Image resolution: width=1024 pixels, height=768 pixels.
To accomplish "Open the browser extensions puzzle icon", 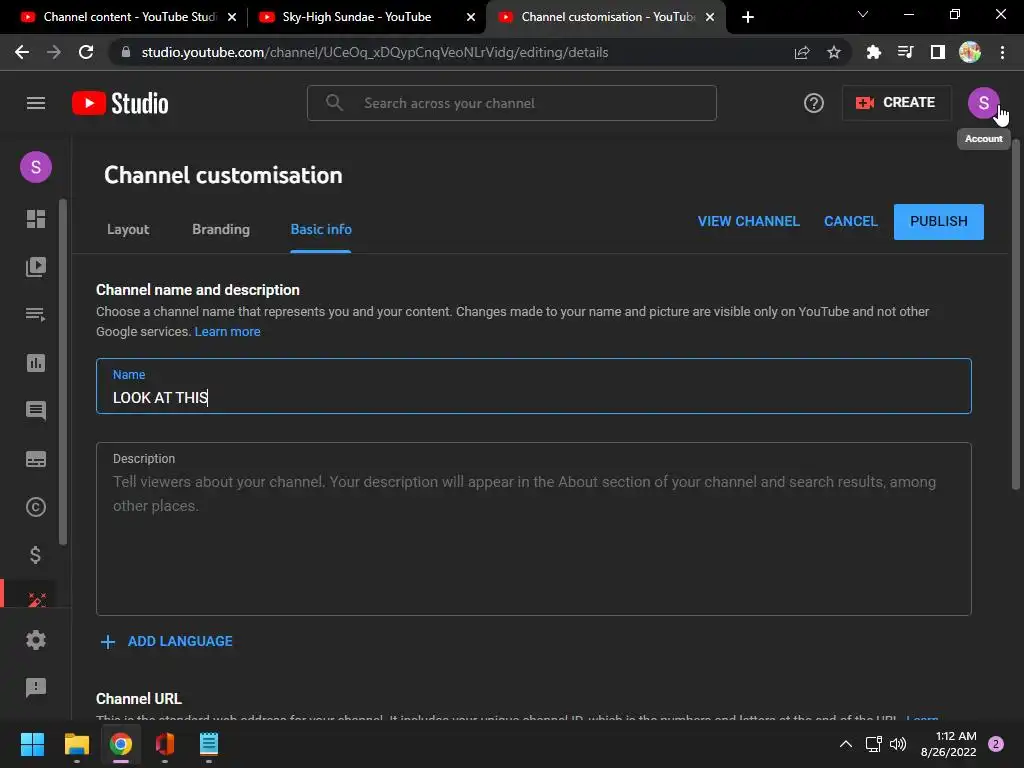I will click(873, 52).
